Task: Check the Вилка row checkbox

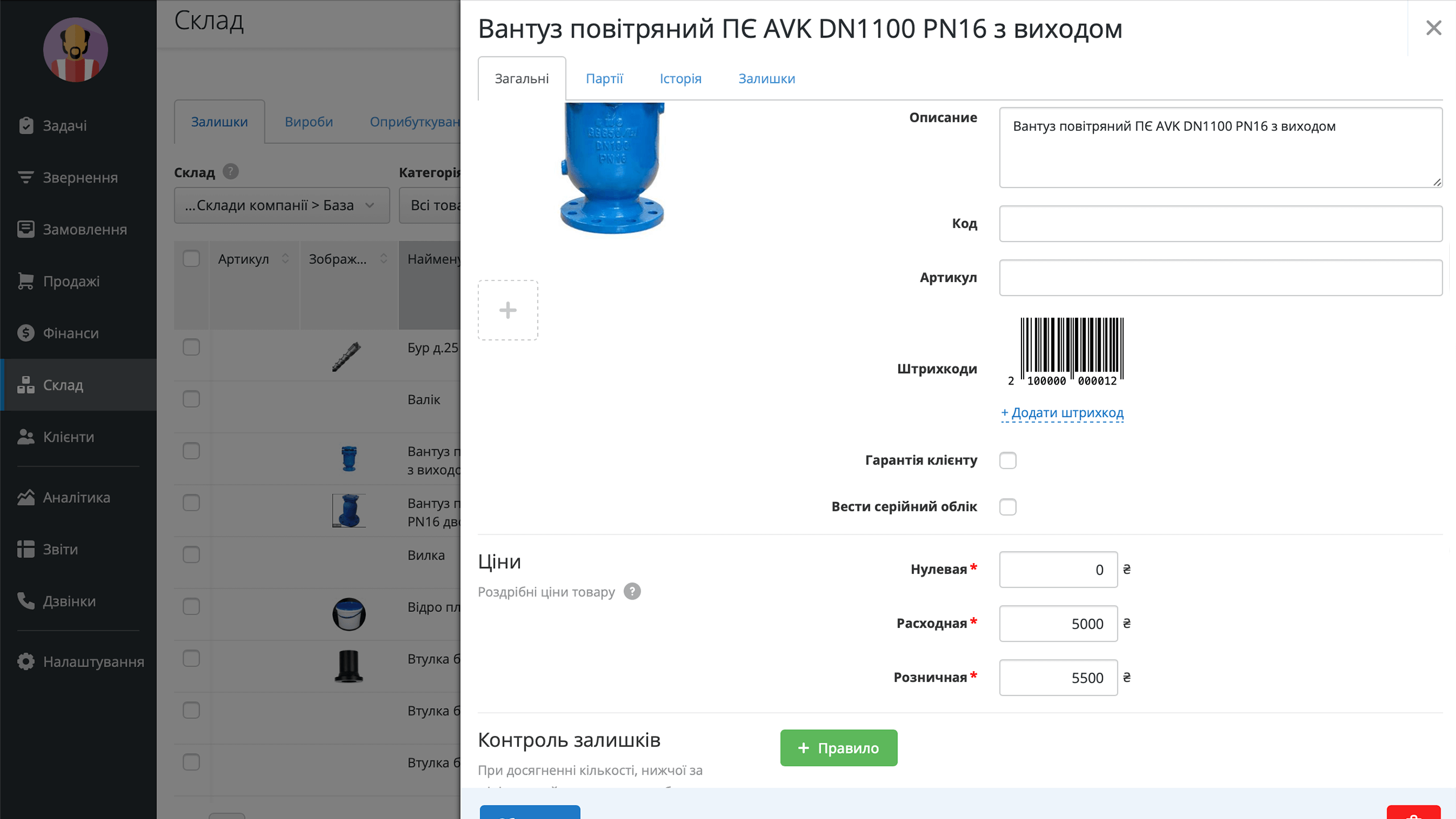Action: [x=191, y=555]
